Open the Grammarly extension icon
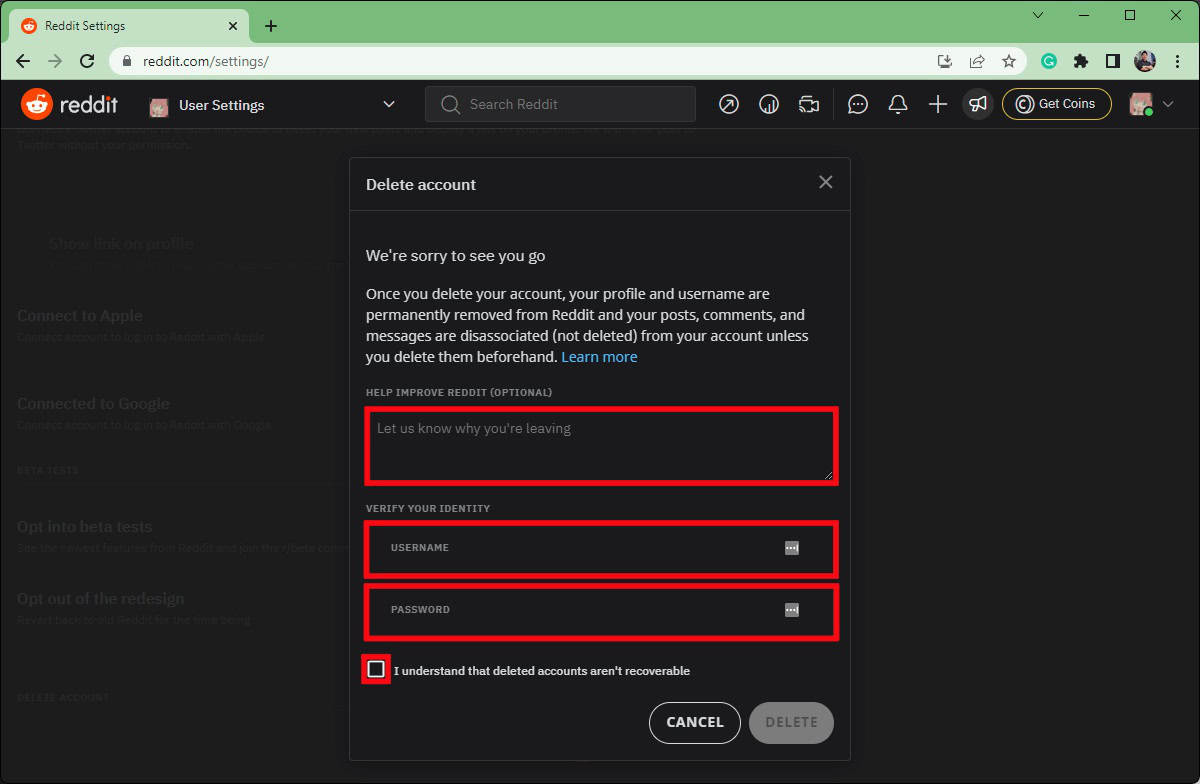 tap(1049, 61)
